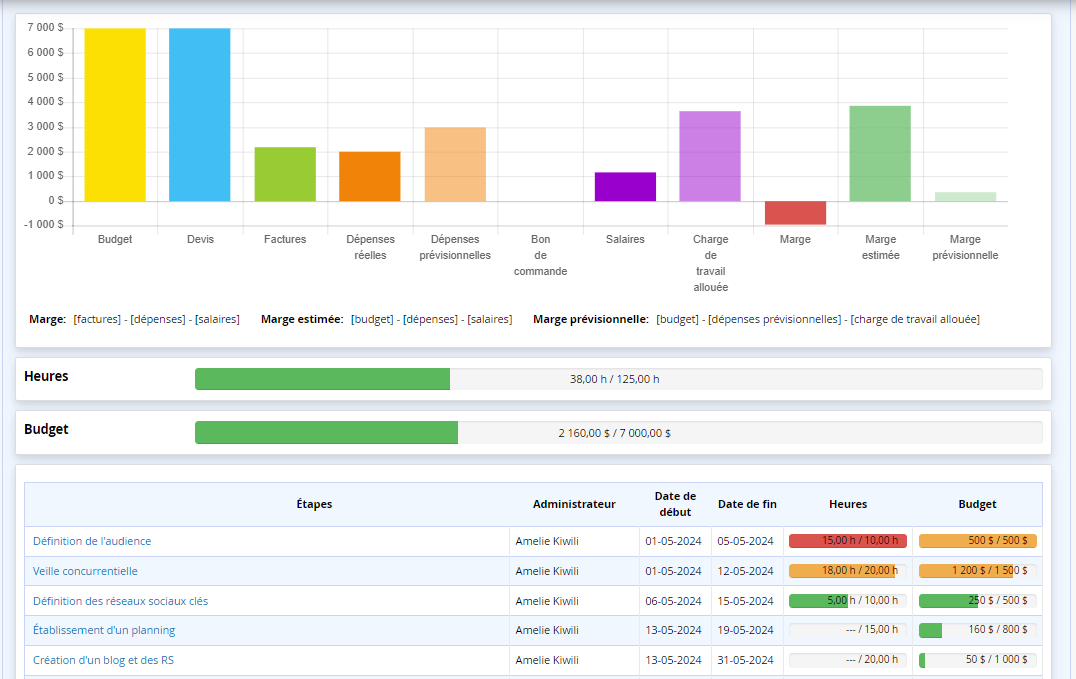Click the 38,00 h / 125,00 h progress bar
This screenshot has height=679, width=1076.
(x=618, y=379)
